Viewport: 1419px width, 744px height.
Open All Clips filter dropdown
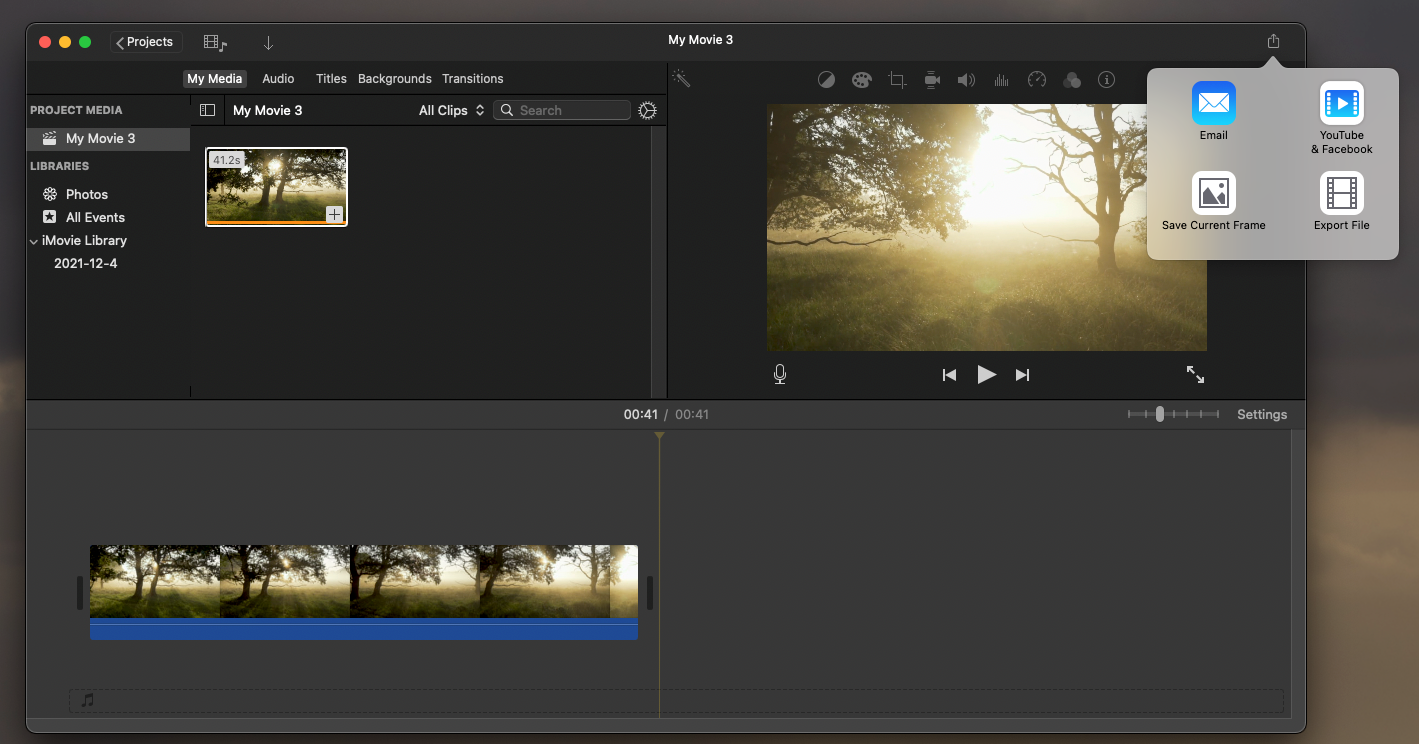pyautogui.click(x=451, y=110)
